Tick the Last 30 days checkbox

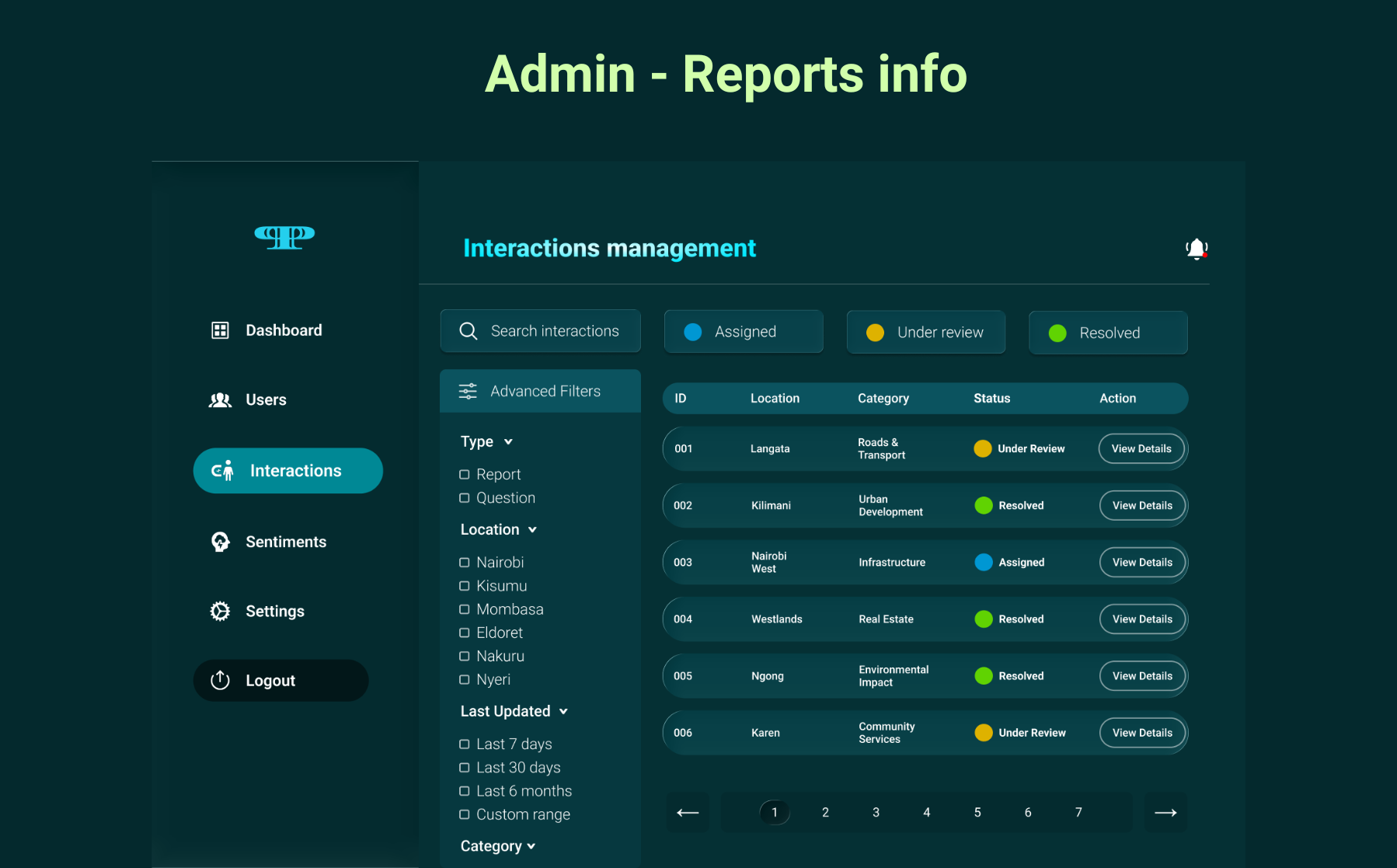pyautogui.click(x=465, y=768)
